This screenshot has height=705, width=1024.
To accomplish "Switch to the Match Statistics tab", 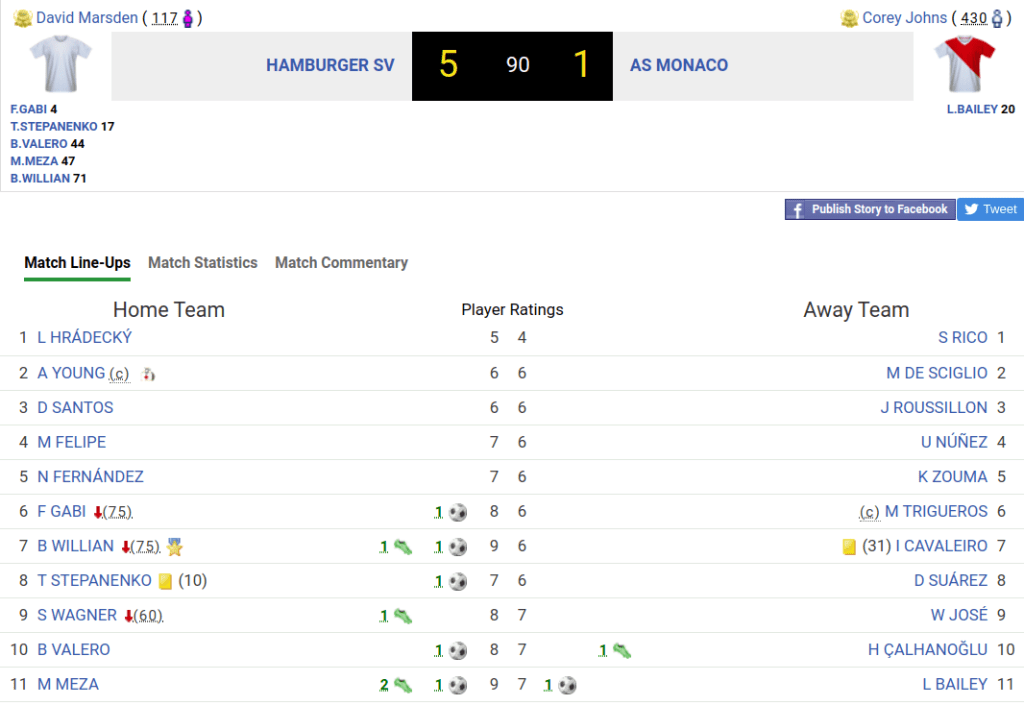I will click(202, 263).
